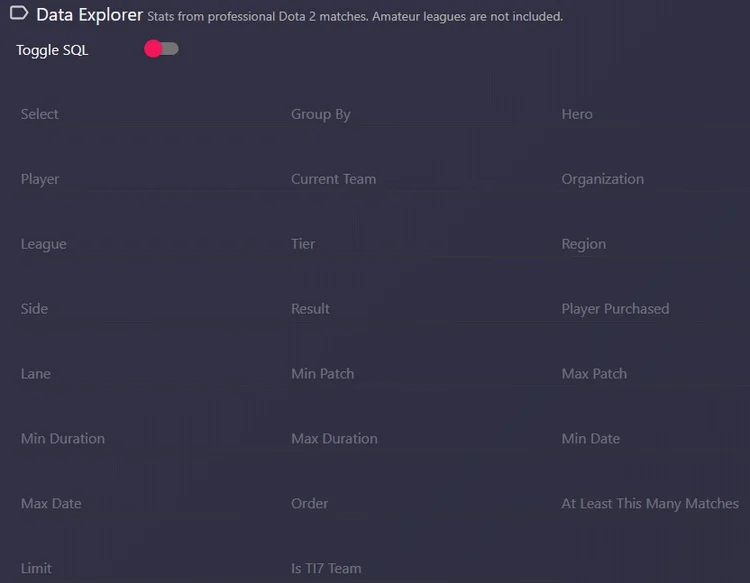Click the Min Date field
Viewport: 750px width, 583px height.
point(654,439)
